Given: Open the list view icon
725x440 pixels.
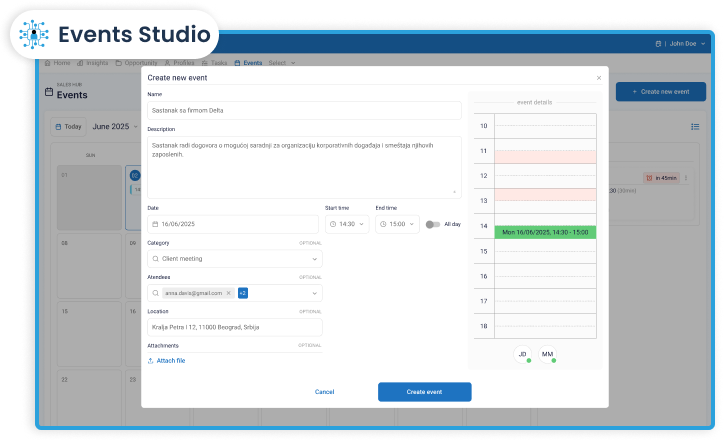Looking at the screenshot, I should tap(695, 127).
